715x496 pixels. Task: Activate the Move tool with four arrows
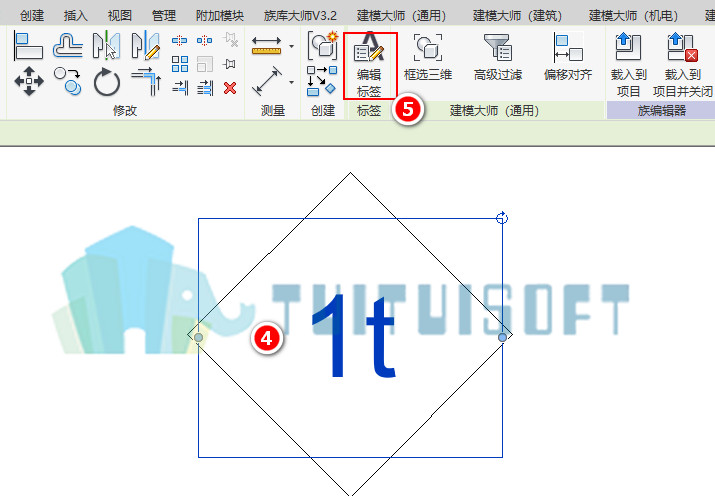(x=29, y=82)
